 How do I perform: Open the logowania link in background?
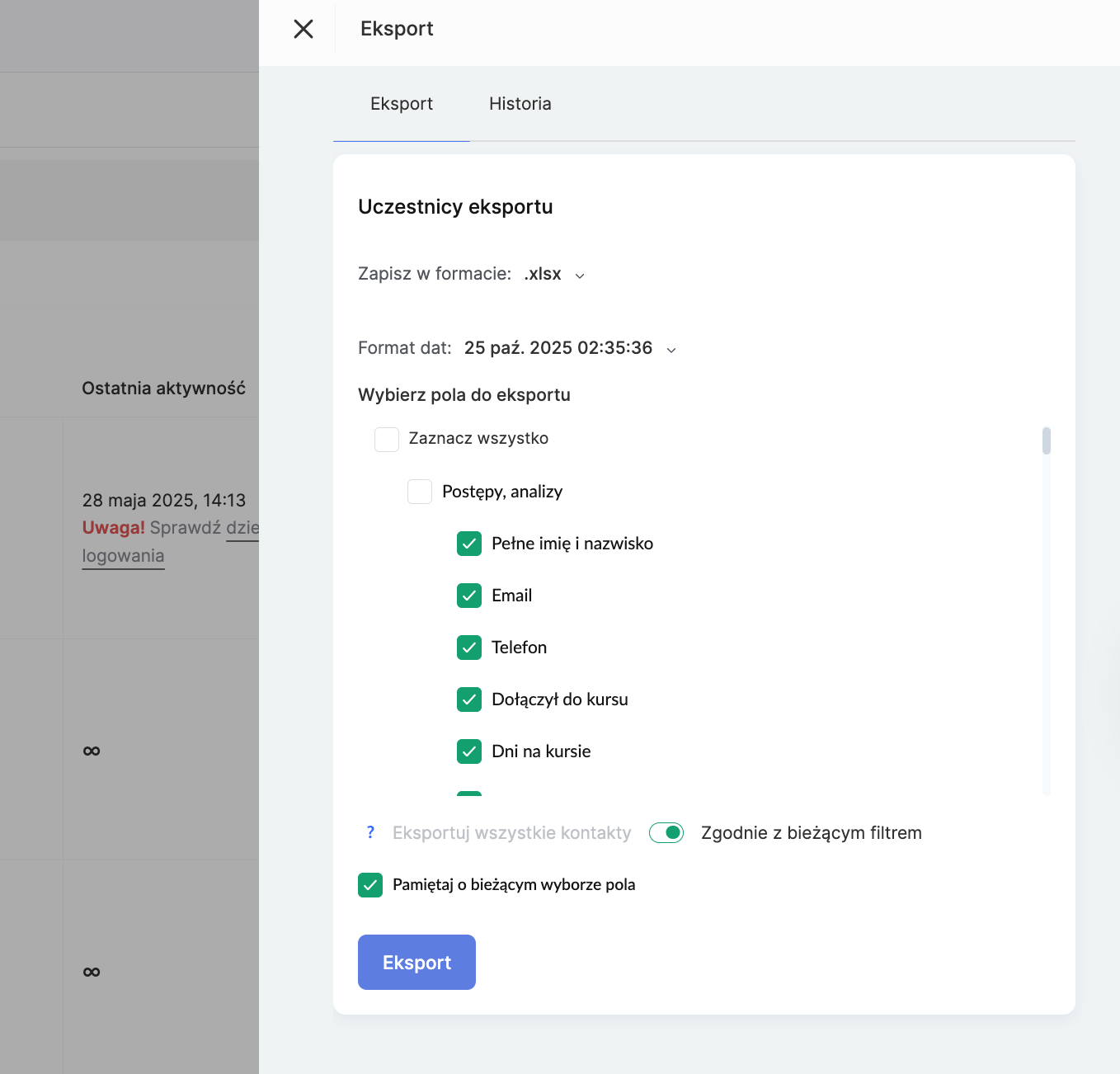click(x=124, y=556)
